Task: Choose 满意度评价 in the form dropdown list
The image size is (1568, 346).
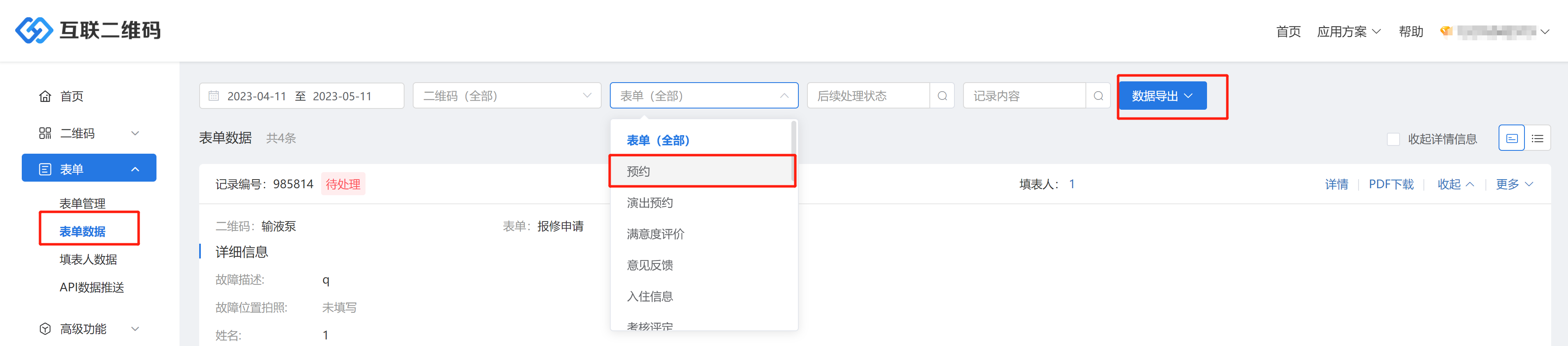Action: point(655,234)
